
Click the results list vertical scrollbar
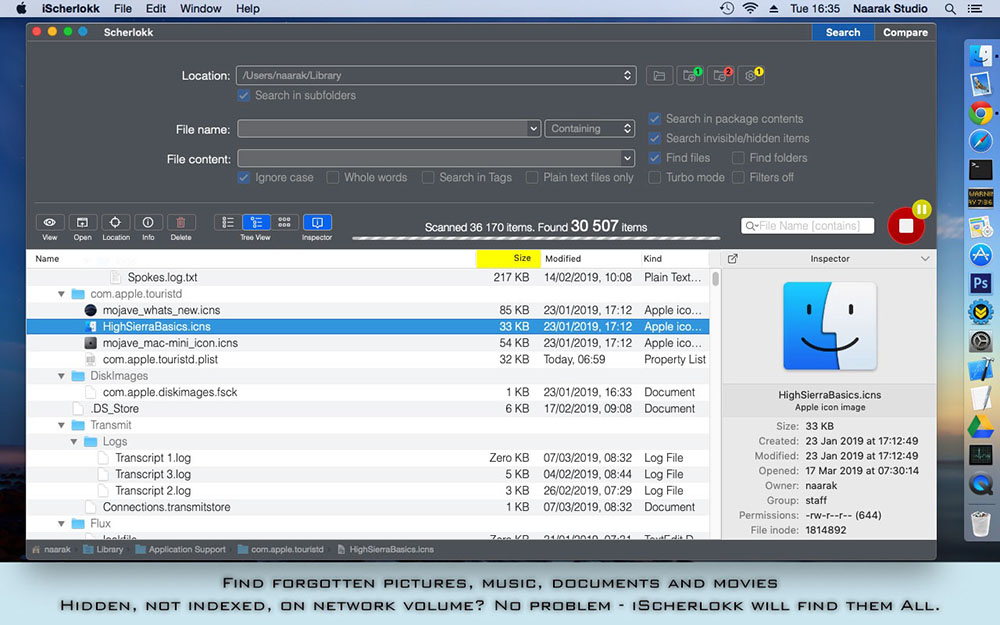pos(716,279)
